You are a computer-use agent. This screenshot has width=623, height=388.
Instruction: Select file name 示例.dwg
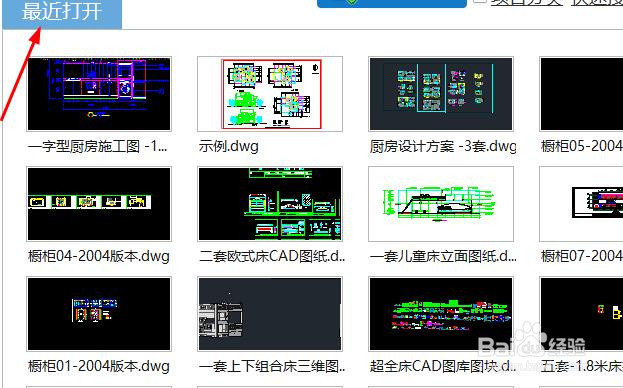(x=229, y=147)
